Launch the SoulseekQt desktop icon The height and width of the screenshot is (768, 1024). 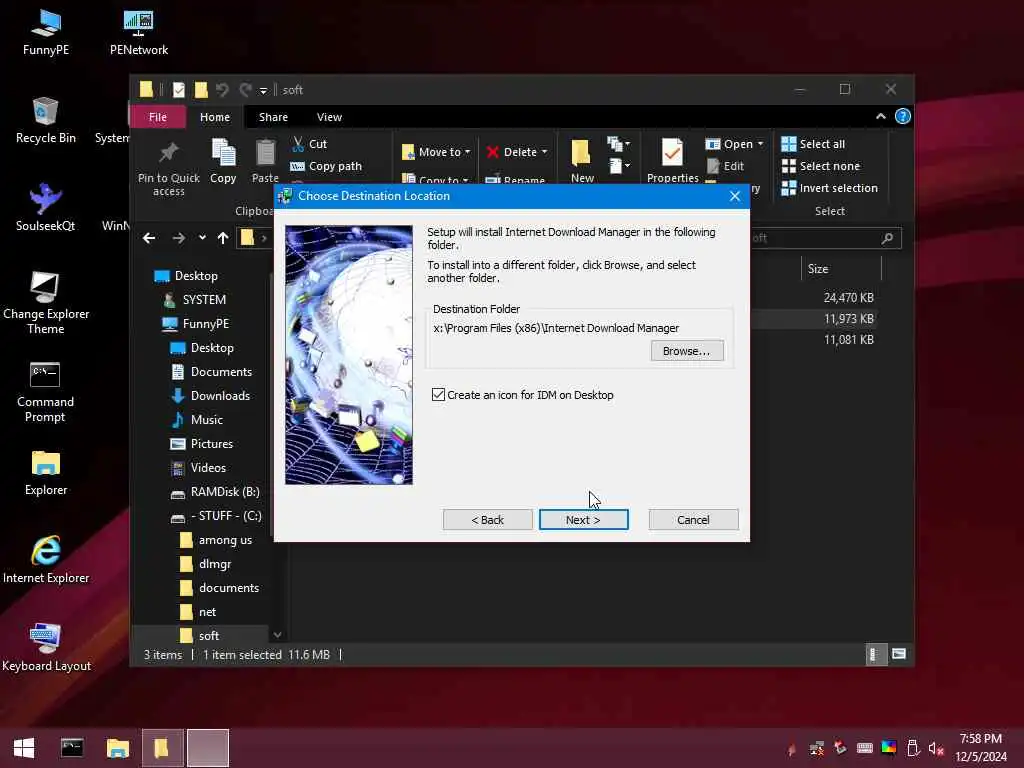point(46,208)
